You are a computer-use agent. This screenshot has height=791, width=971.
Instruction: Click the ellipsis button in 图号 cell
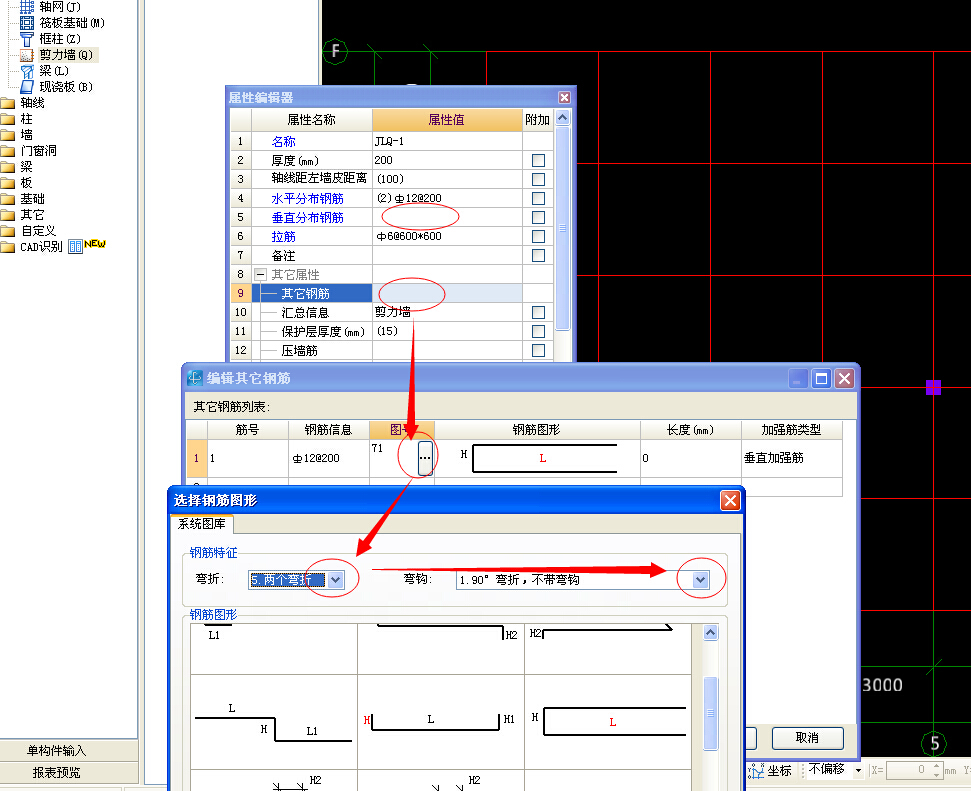(425, 458)
